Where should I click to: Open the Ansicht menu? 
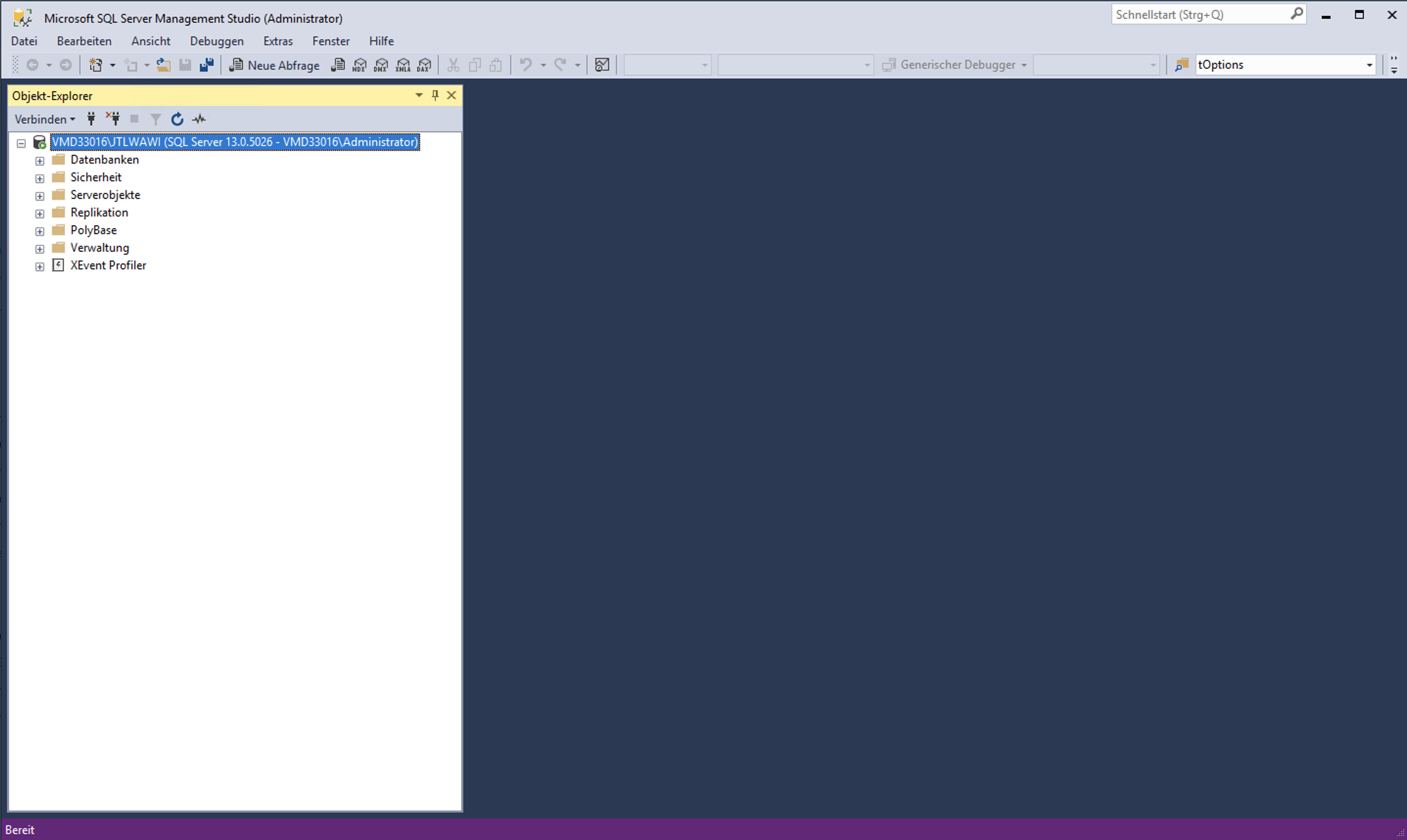click(x=151, y=41)
